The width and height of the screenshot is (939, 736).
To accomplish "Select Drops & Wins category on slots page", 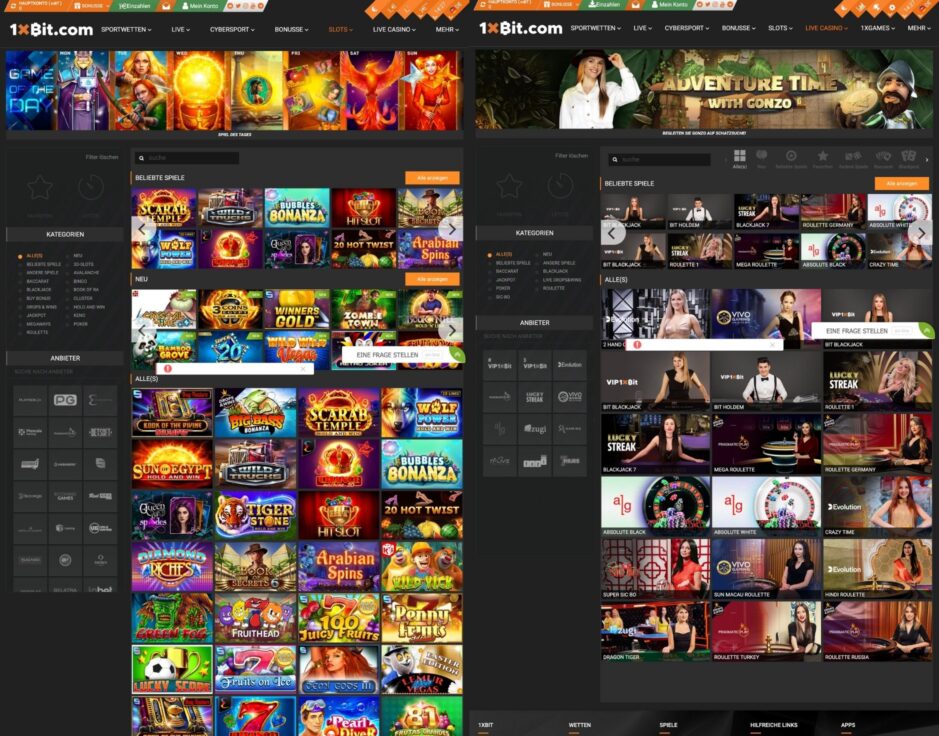I will tap(42, 307).
